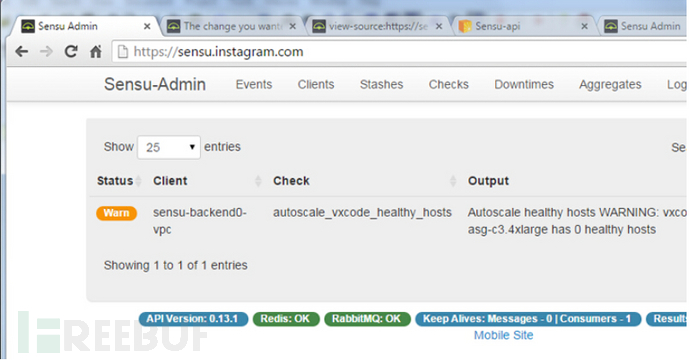Switch to the Sensu-api tab

pos(524,26)
